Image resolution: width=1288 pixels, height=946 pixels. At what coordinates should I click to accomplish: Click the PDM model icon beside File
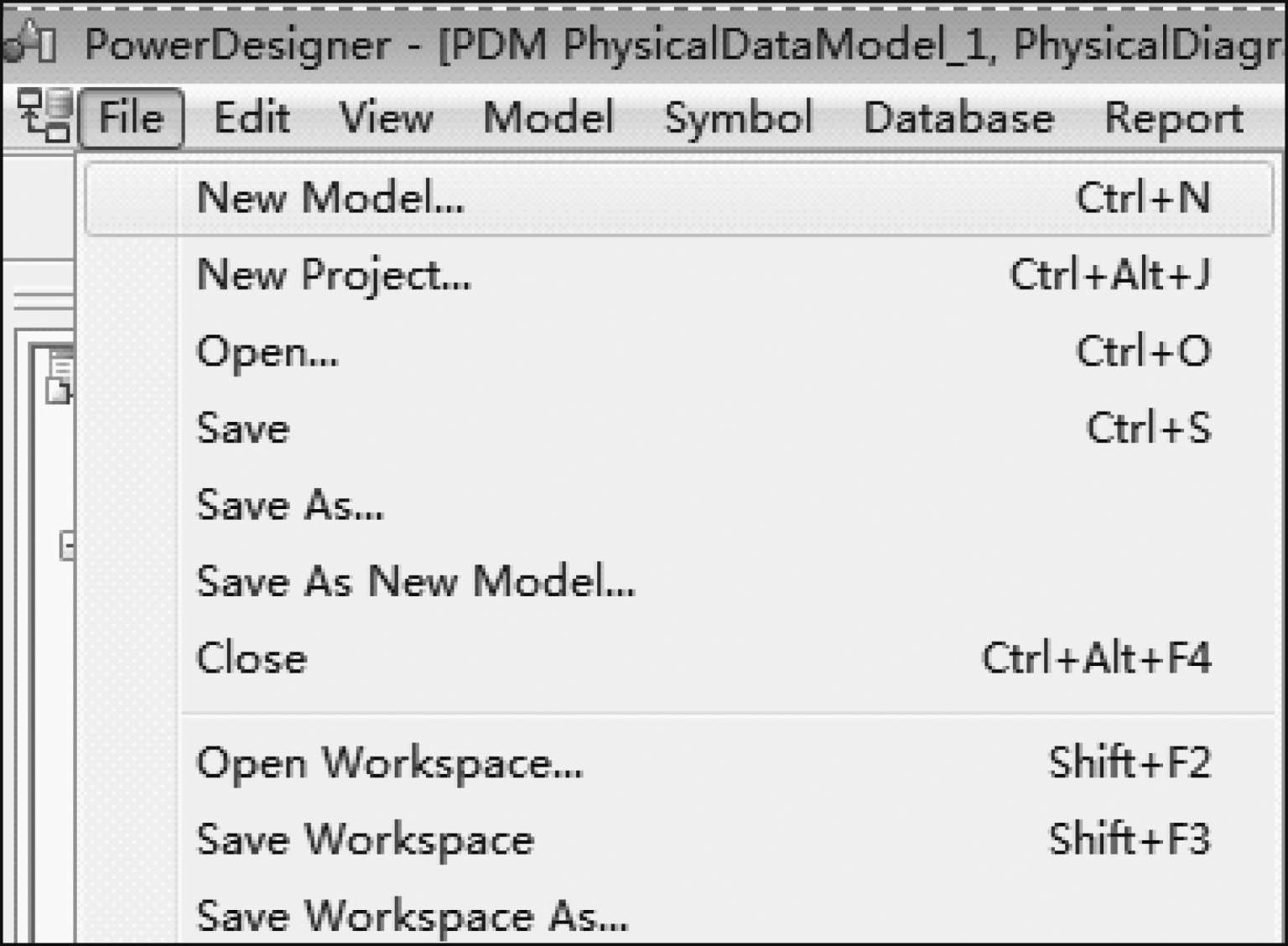[x=44, y=117]
